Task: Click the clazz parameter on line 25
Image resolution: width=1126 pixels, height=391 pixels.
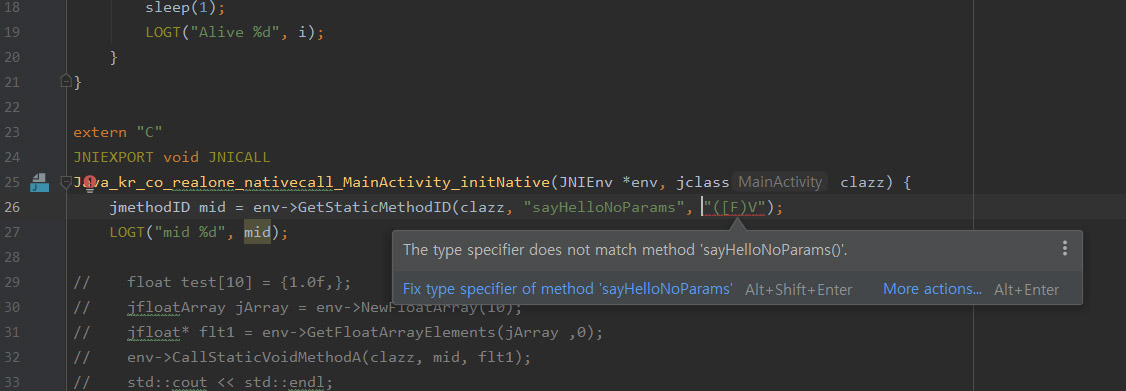Action: pyautogui.click(x=862, y=183)
